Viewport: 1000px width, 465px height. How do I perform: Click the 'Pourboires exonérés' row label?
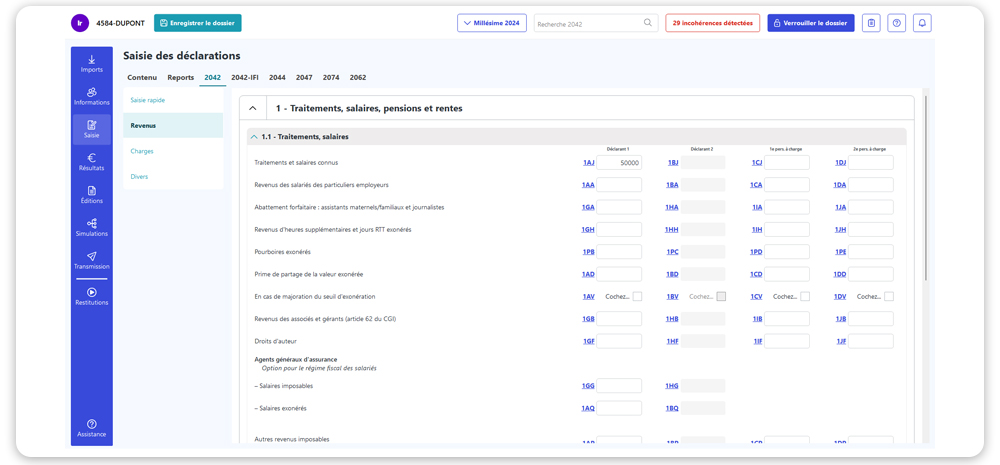[x=283, y=252]
